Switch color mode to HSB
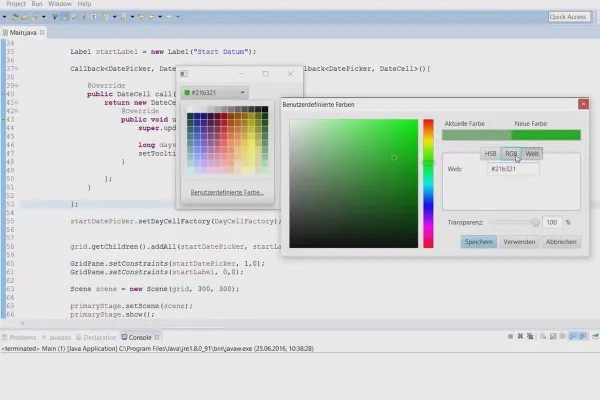Image resolution: width=600 pixels, height=400 pixels. (490, 153)
